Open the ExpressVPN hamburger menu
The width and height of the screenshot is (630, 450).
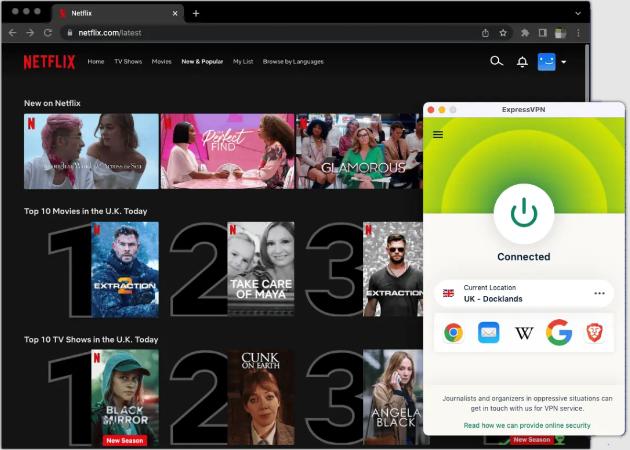438,135
